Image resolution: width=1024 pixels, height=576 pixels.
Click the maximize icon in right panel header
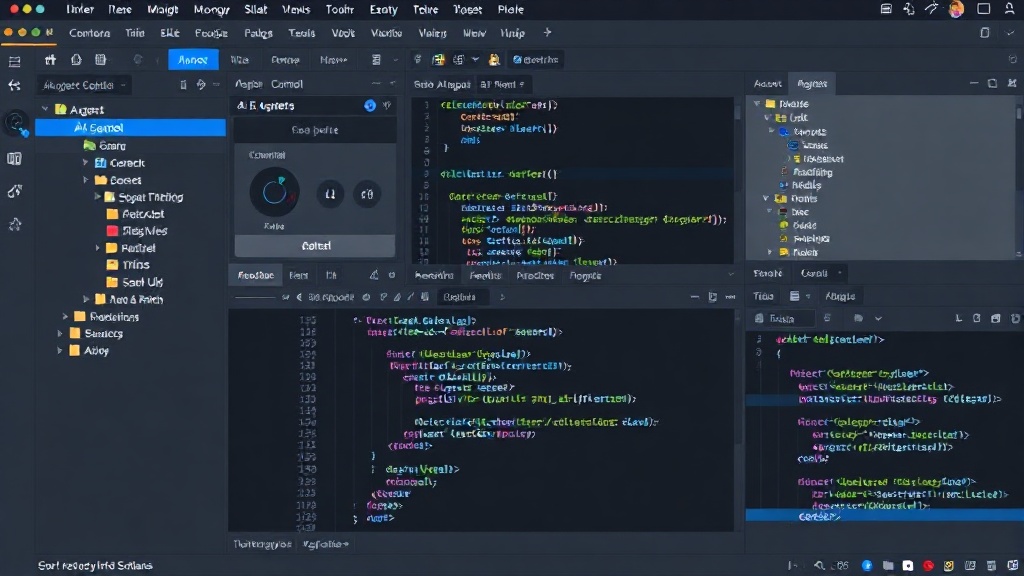point(993,84)
